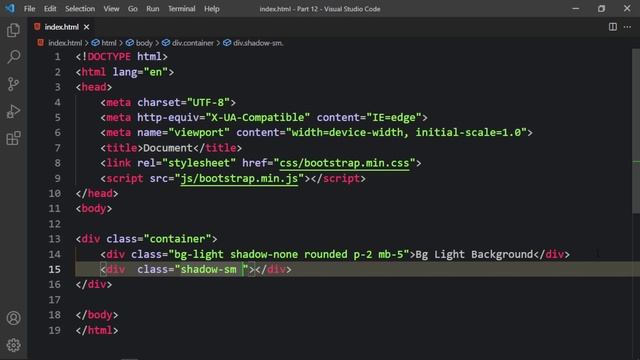640x360 pixels.
Task: Click the editor vertical scrollbar thumb
Action: point(636,131)
